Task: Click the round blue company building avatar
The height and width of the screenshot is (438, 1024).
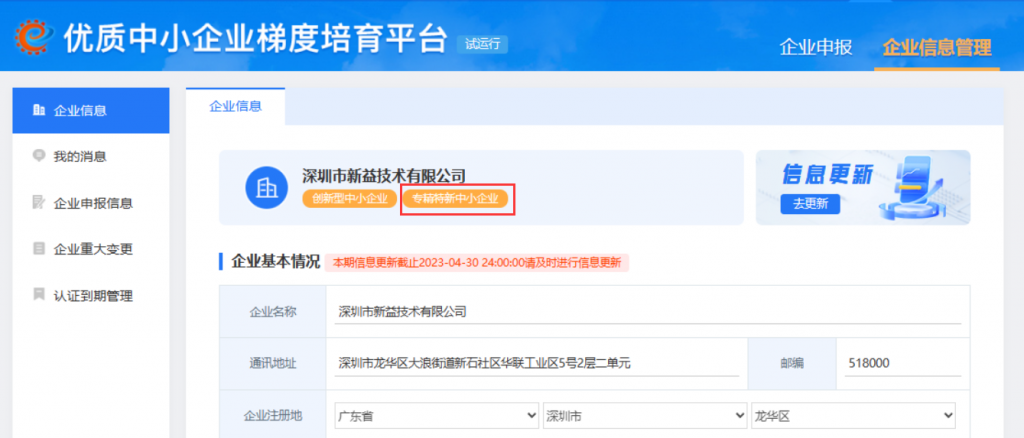Action: [266, 188]
